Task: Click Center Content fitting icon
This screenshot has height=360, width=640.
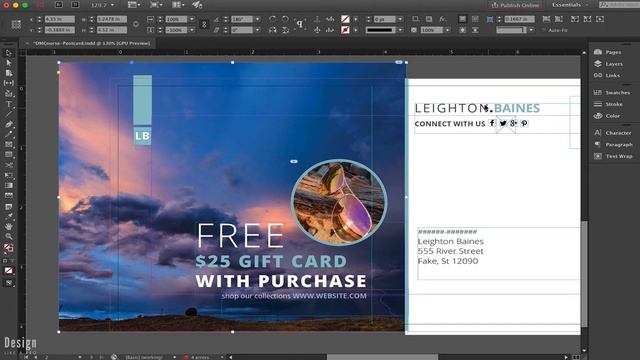Action: tap(600, 19)
